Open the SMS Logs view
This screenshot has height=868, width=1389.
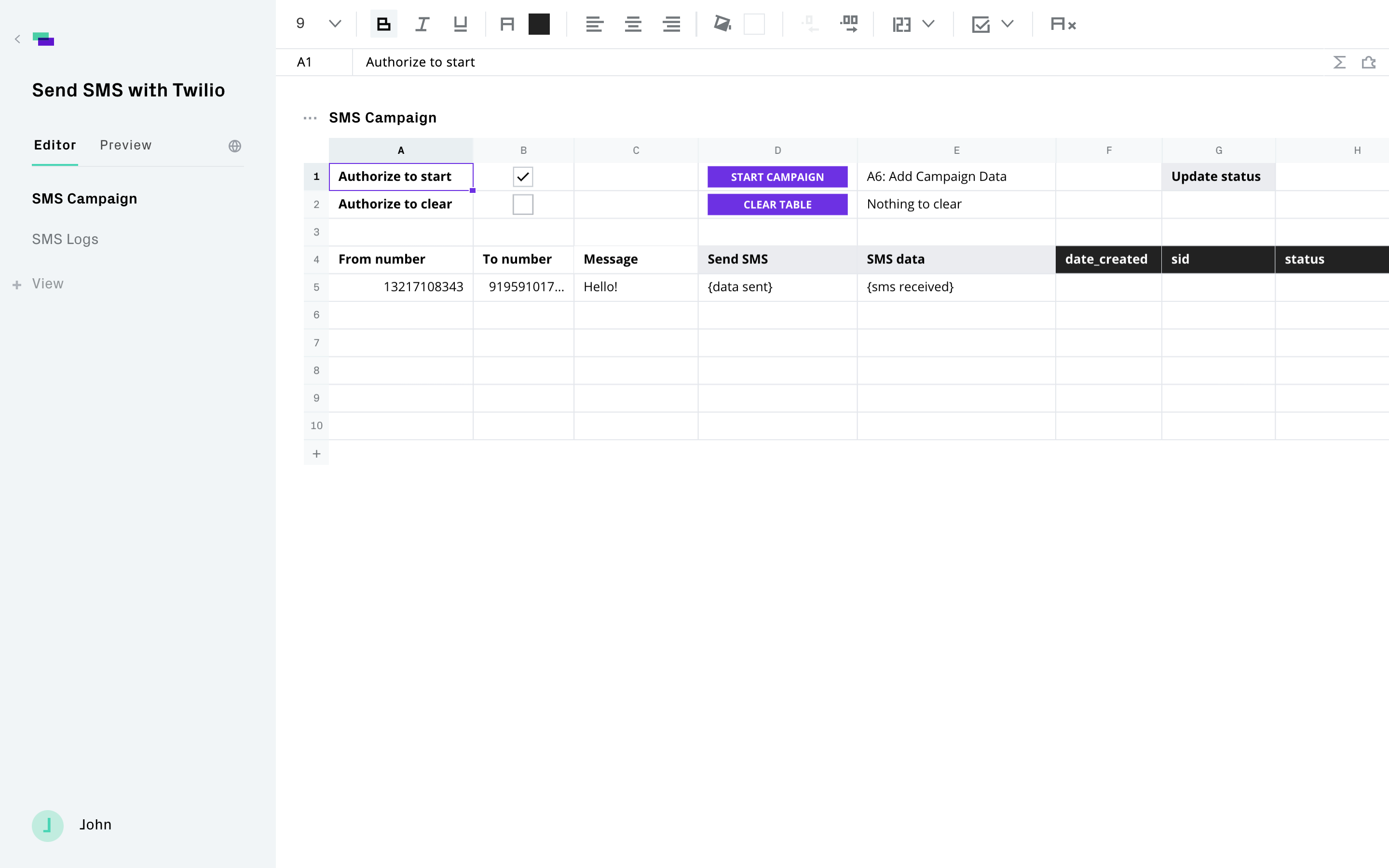click(65, 239)
